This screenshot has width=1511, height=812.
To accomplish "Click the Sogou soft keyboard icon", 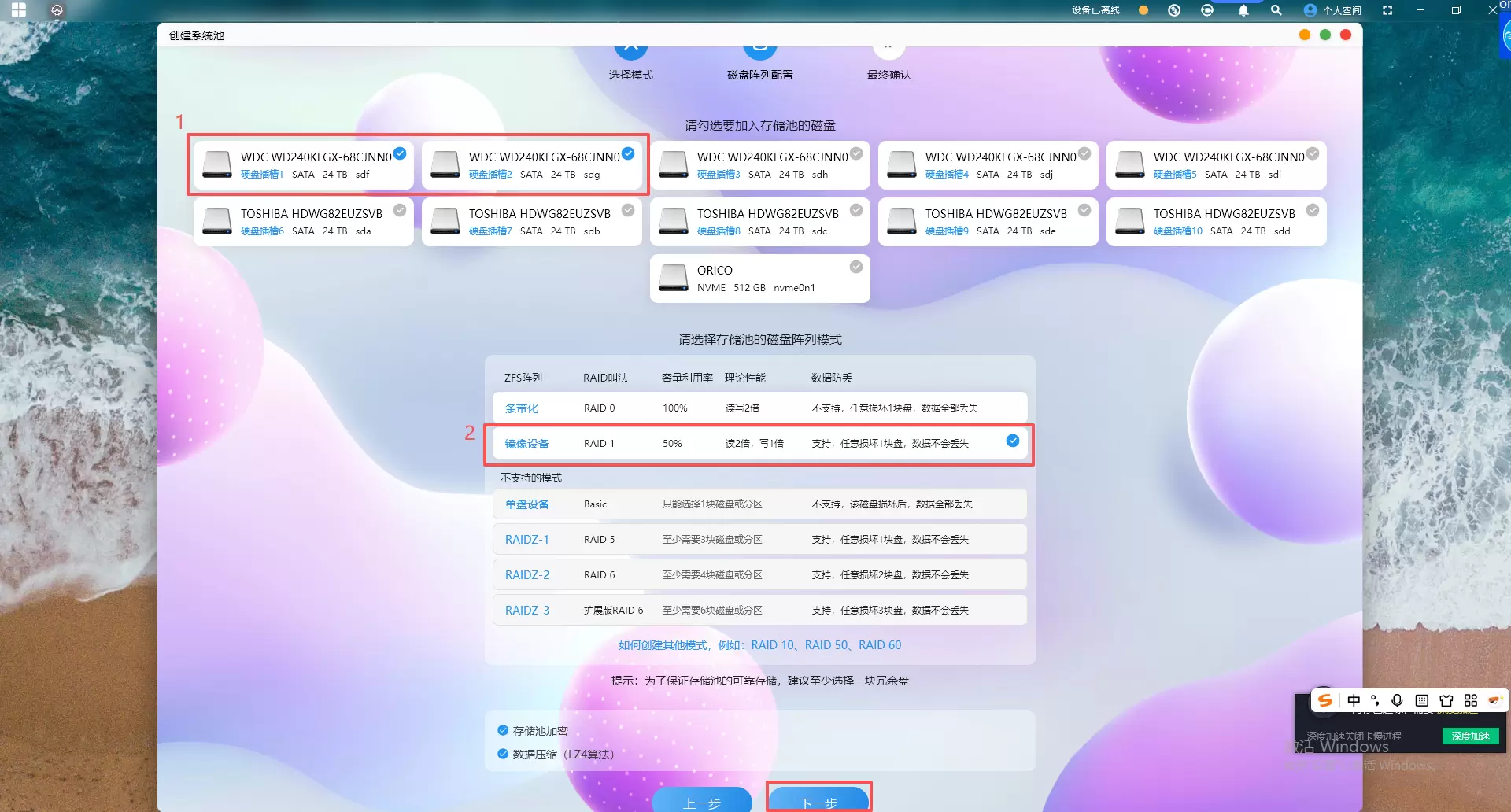I will (1421, 700).
